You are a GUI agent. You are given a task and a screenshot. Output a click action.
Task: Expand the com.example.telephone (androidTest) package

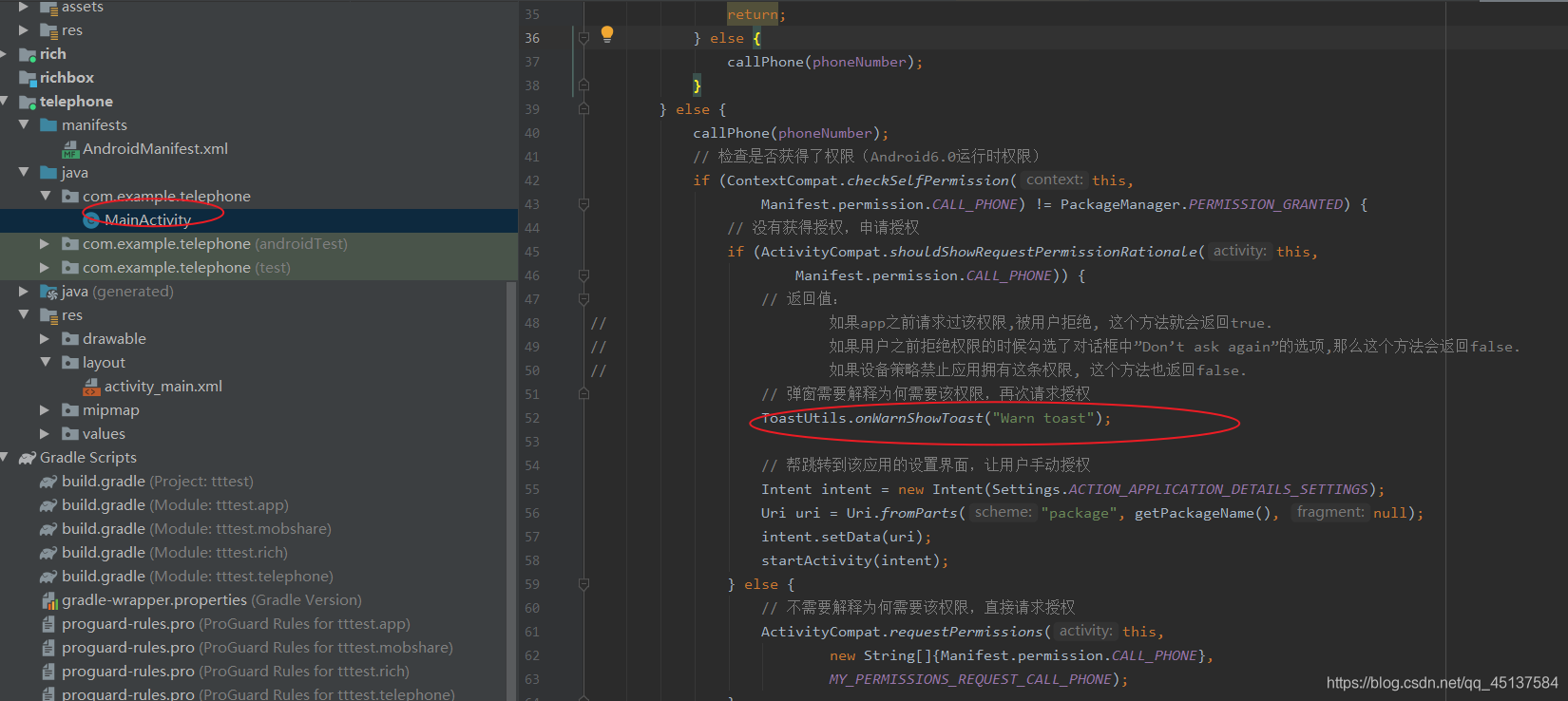[45, 244]
